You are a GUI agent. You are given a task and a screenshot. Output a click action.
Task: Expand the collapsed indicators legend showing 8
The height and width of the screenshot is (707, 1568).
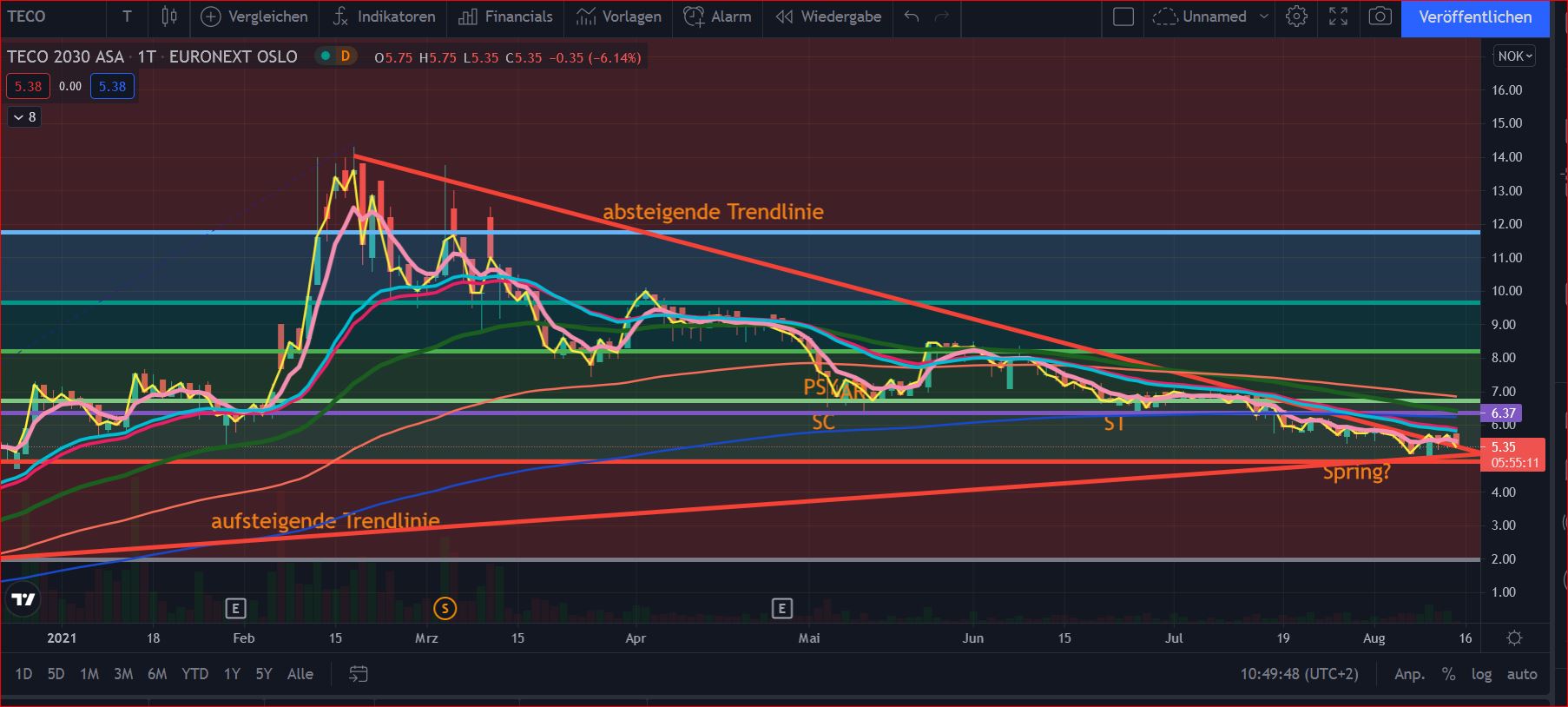[25, 117]
